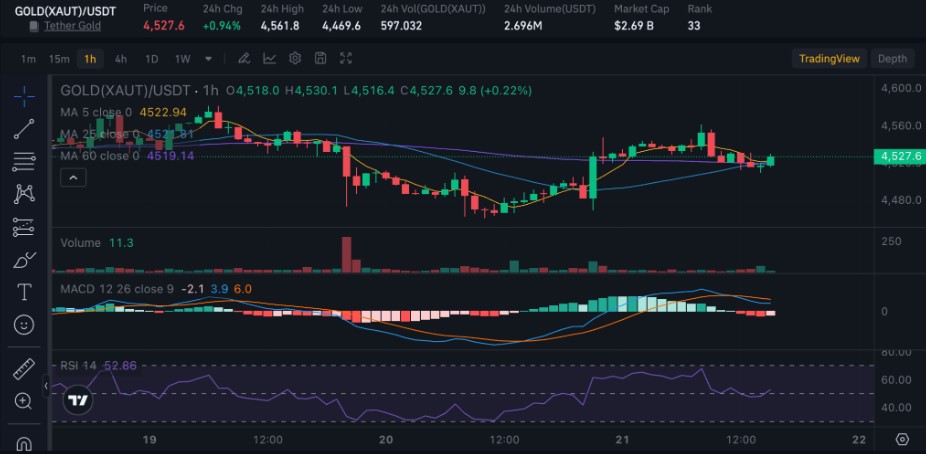The width and height of the screenshot is (926, 454).
Task: Open the drawing pencil toolbar icon
Action: tap(244, 58)
